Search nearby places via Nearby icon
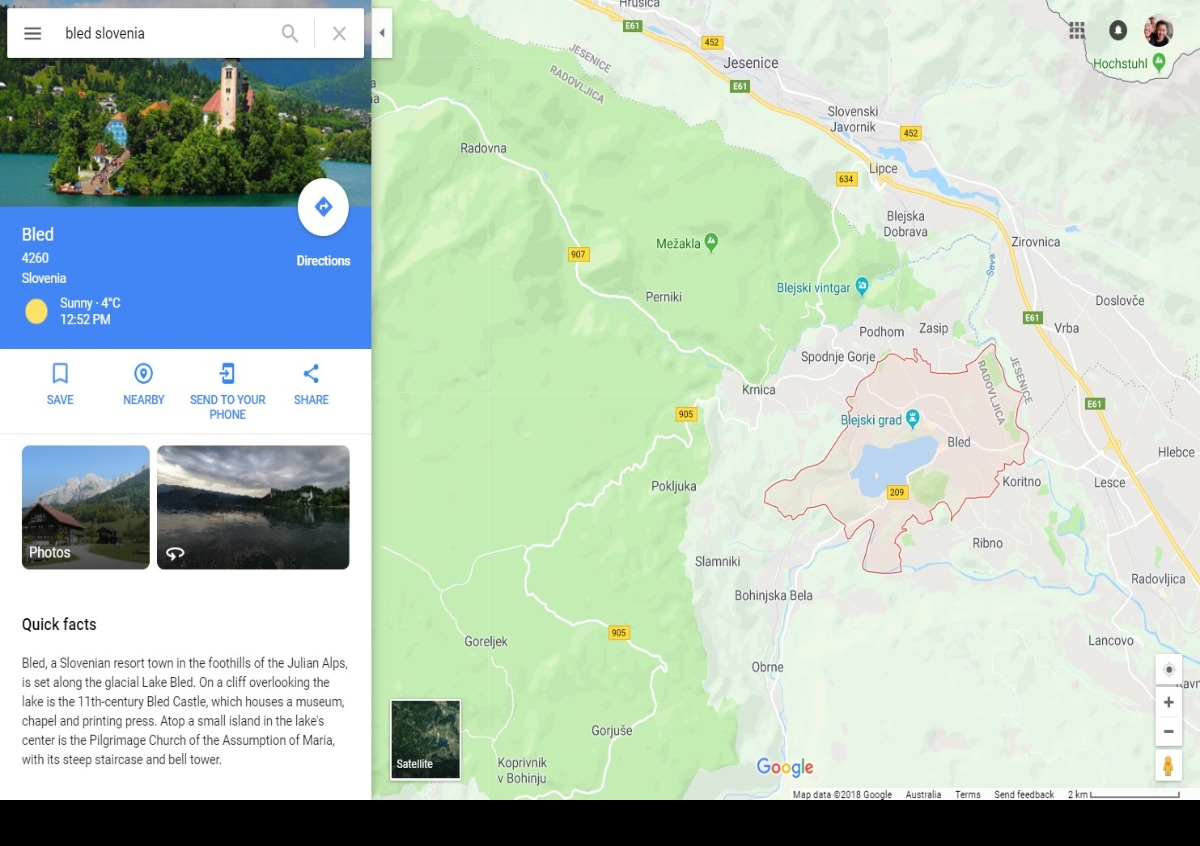Viewport: 1200px width, 846px height. pos(144,374)
